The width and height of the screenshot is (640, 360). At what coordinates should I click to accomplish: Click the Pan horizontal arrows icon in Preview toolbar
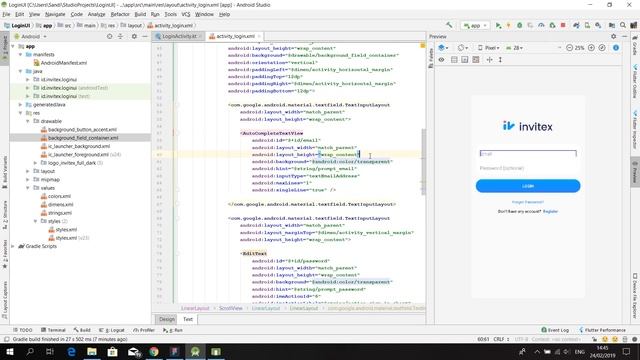489,60
